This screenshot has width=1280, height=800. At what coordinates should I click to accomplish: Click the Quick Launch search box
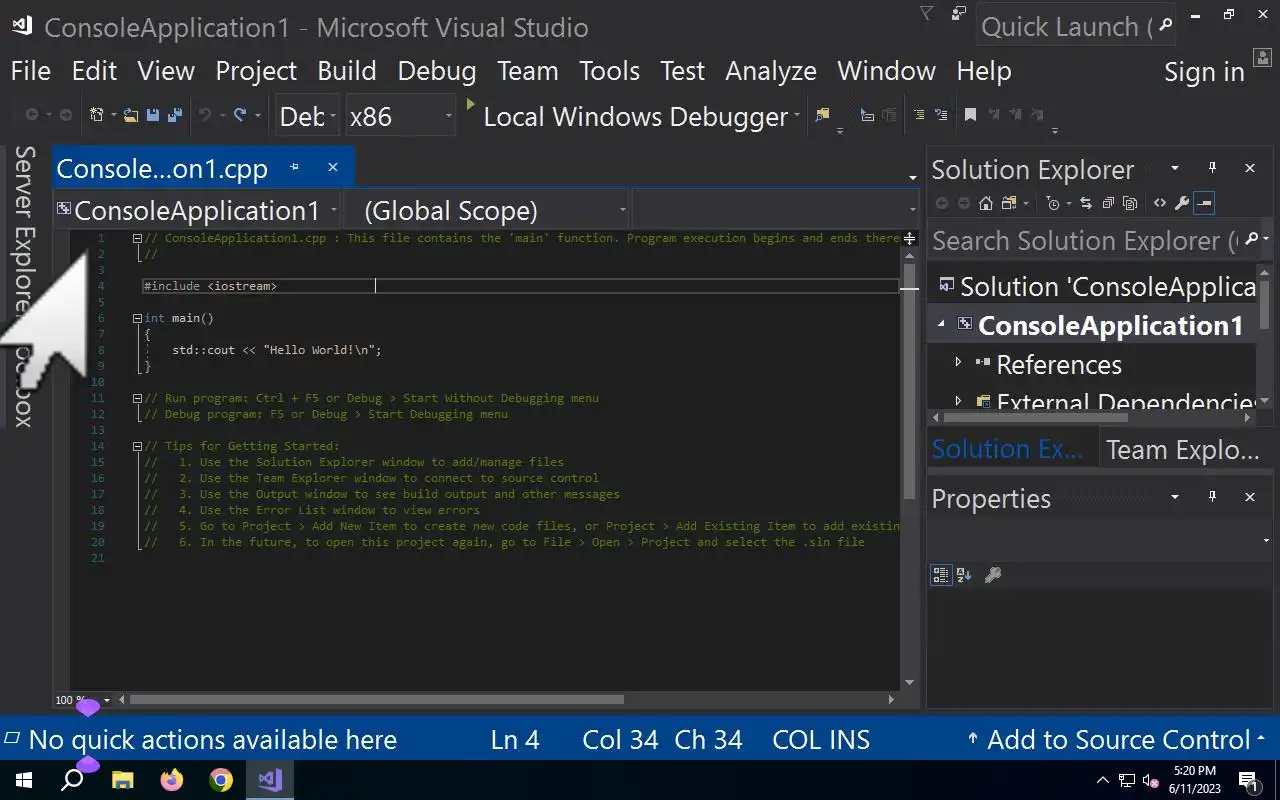pos(1075,27)
